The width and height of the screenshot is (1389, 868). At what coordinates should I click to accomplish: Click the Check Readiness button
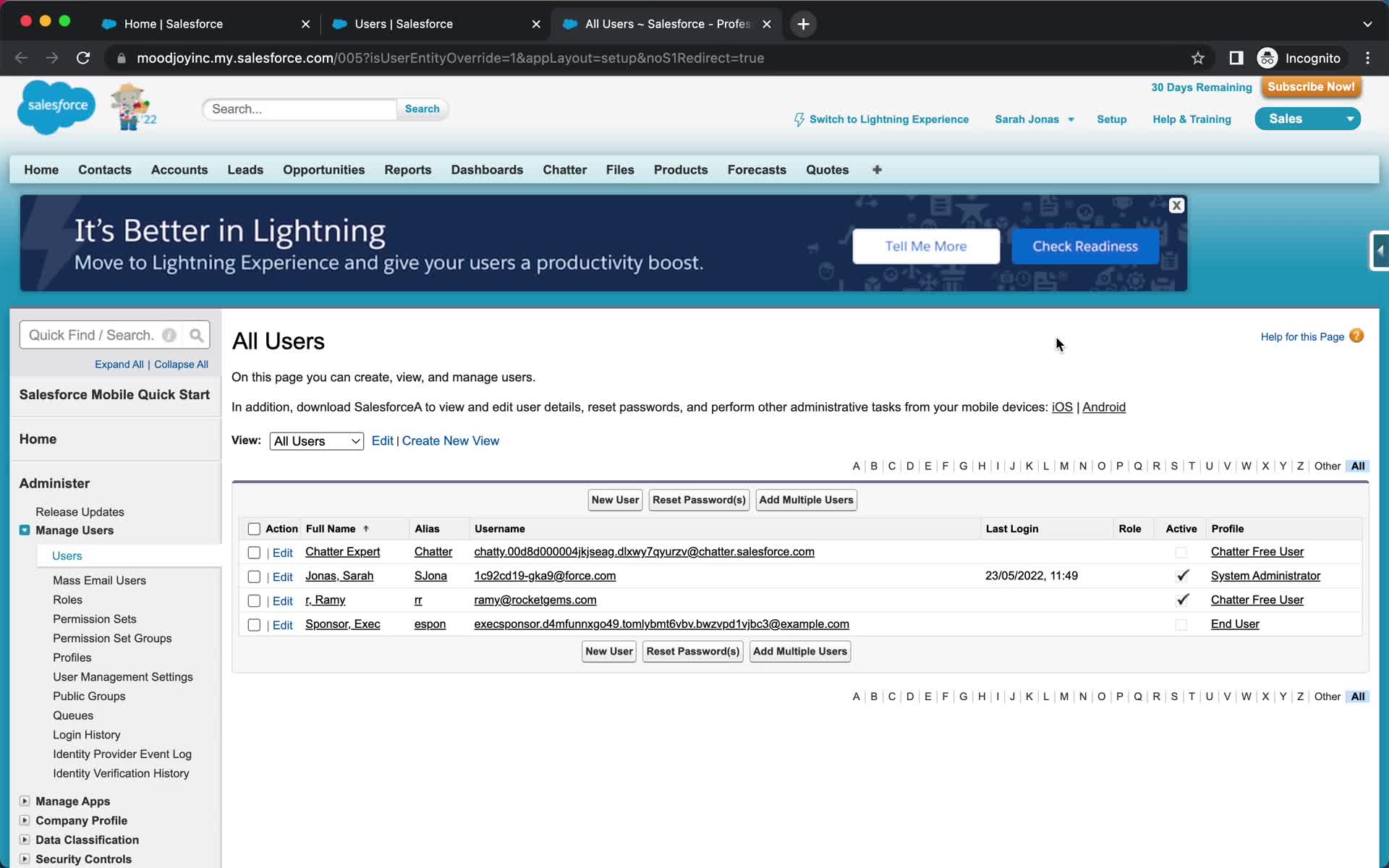[1085, 247]
